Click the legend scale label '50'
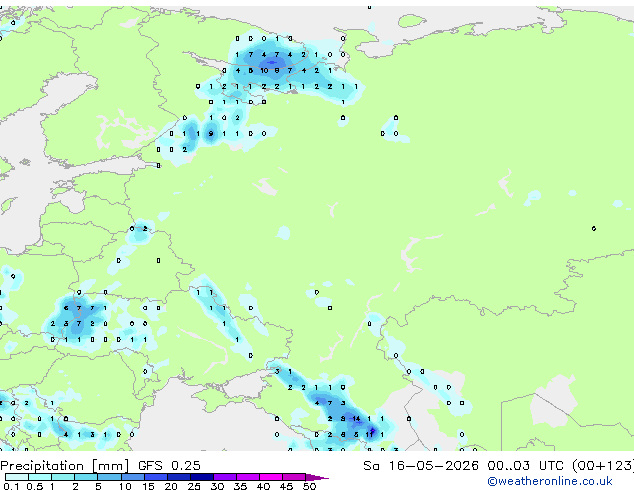Viewport: 634px width, 490px height. click(x=309, y=486)
